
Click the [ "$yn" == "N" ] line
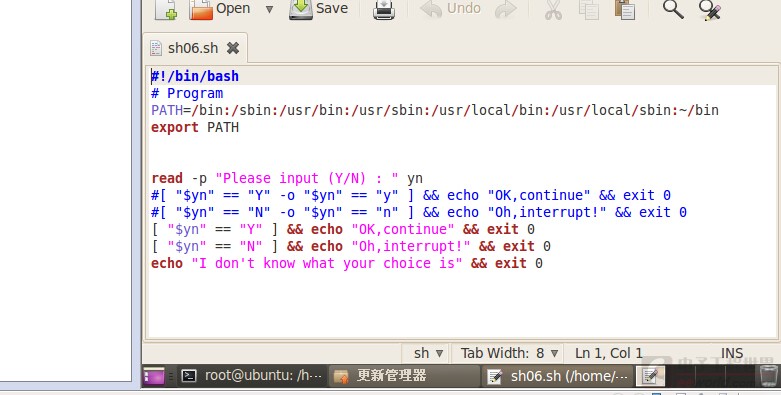click(351, 246)
